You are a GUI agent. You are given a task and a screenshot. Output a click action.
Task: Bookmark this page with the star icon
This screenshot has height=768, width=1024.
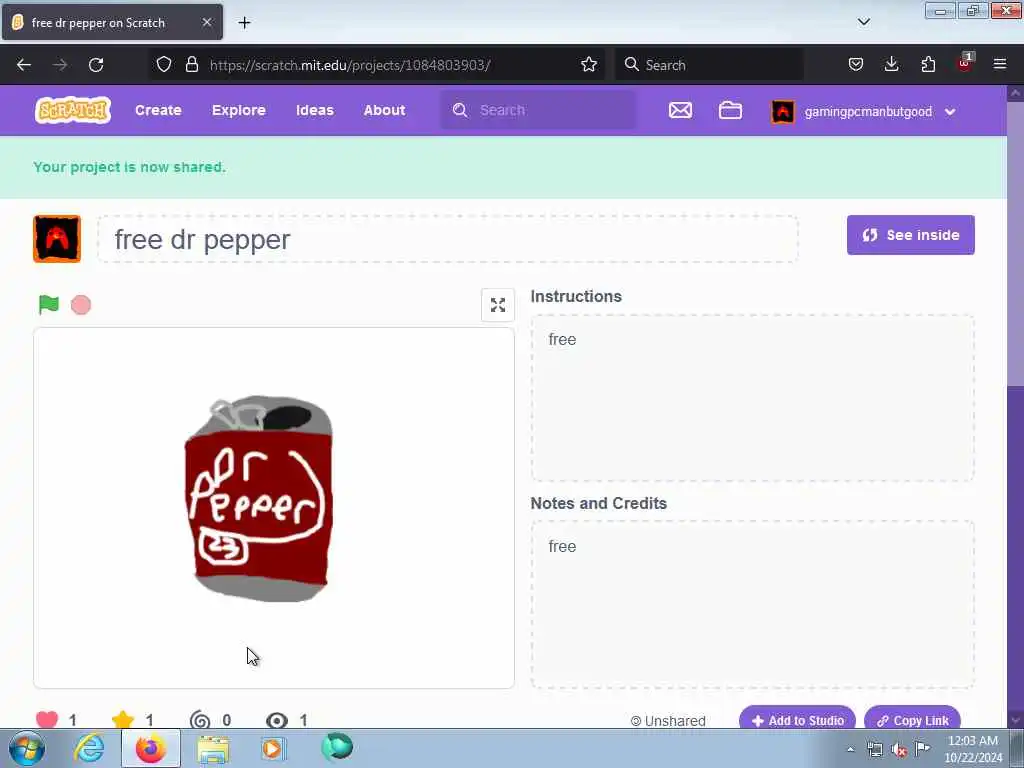[588, 65]
